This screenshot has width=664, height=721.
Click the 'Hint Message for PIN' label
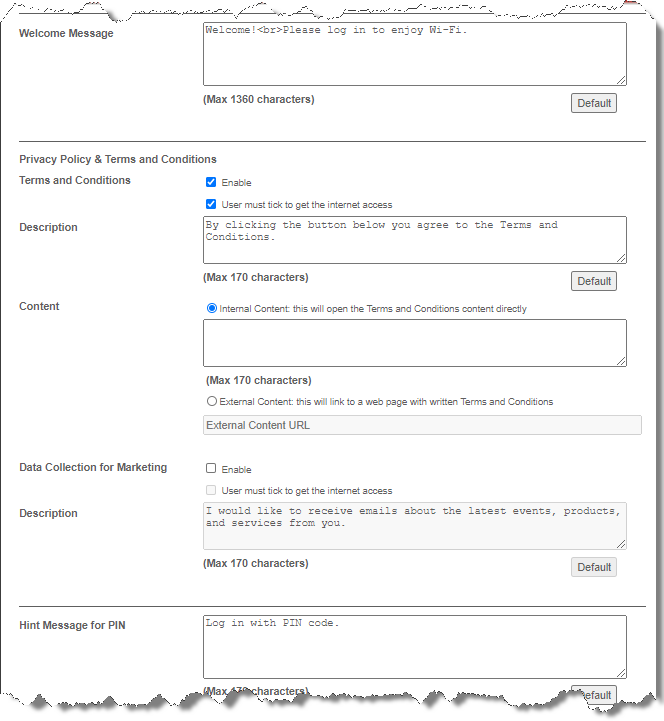tap(72, 625)
